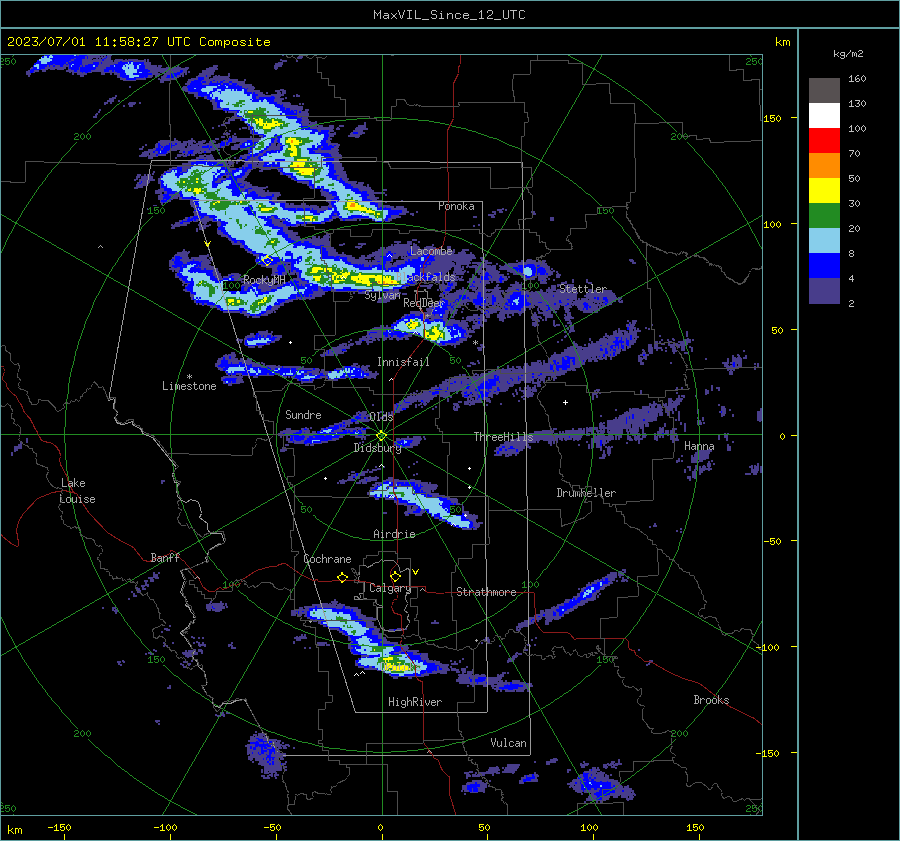Click the Innisfail city label

(403, 362)
